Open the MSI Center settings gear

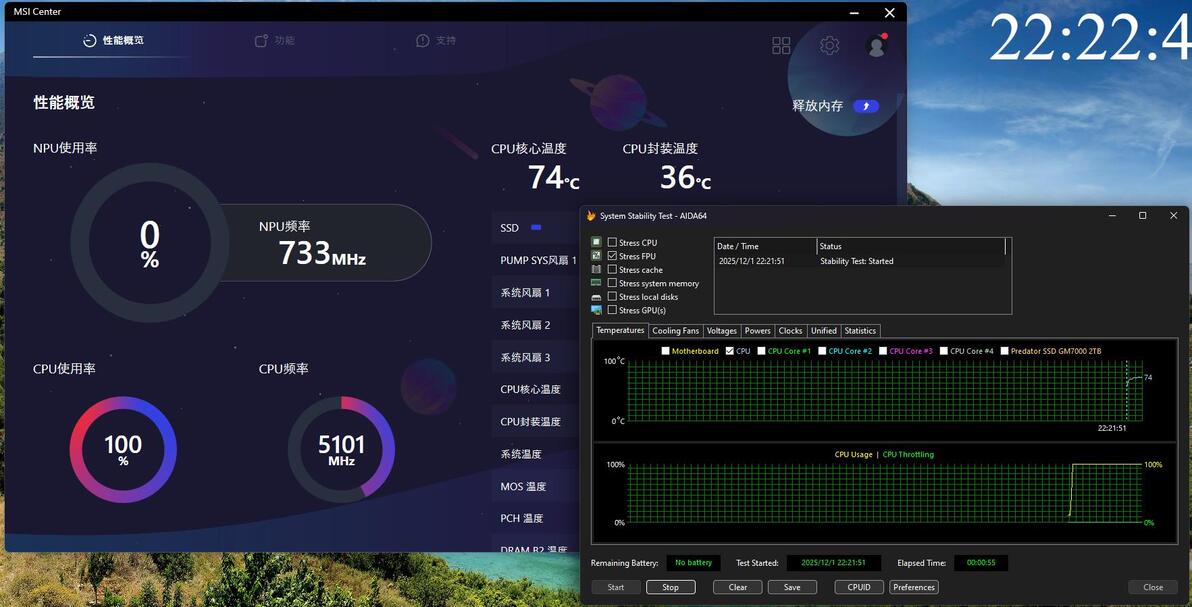(829, 46)
